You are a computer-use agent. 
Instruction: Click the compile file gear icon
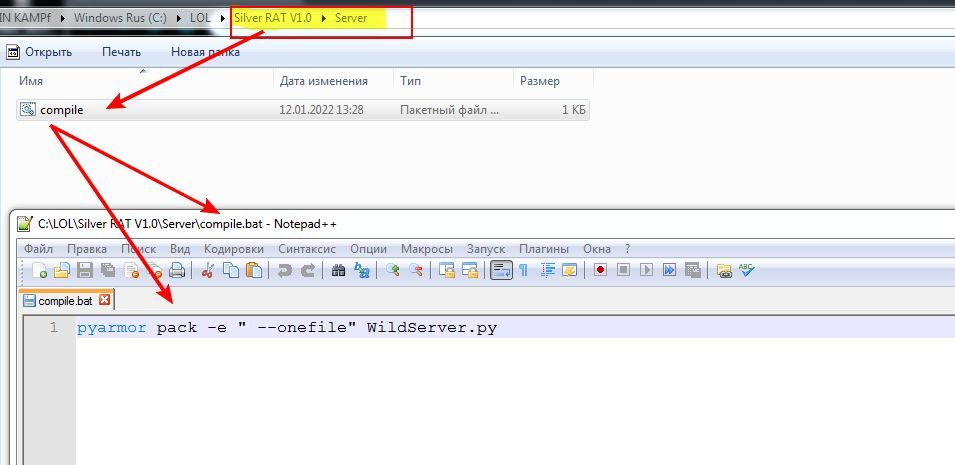click(28, 109)
